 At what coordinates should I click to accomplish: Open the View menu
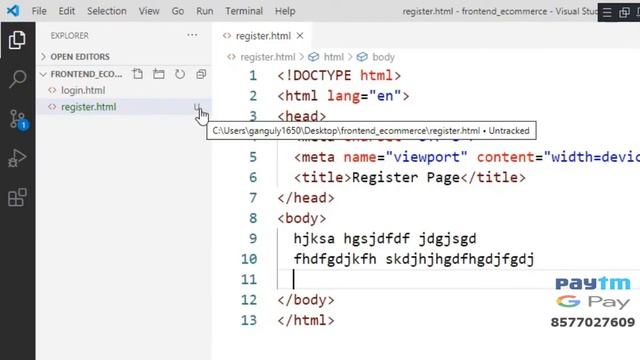pos(149,11)
